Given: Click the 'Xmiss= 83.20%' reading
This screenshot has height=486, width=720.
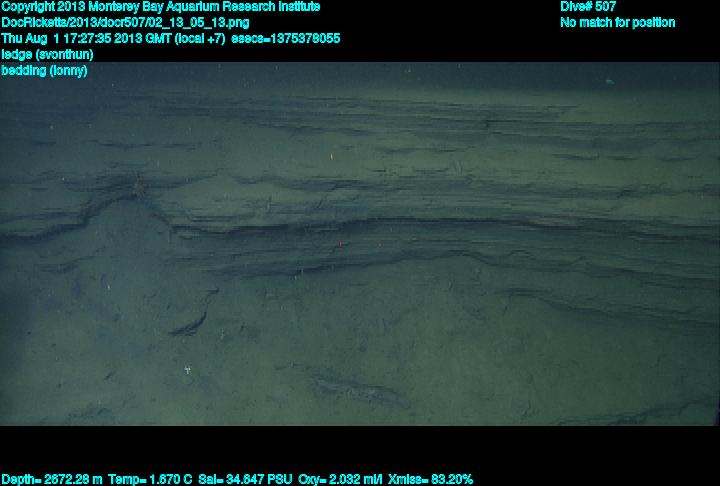Looking at the screenshot, I should point(430,480).
